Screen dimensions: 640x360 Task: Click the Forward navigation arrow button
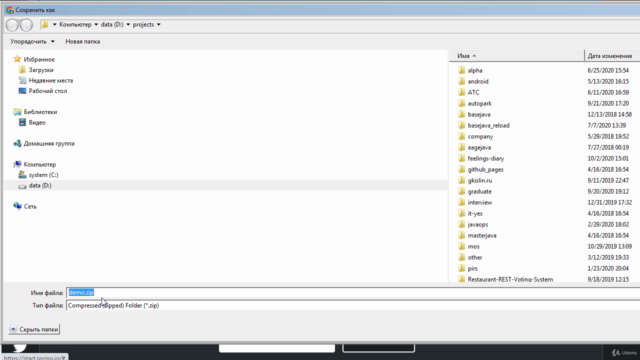[x=27, y=25]
